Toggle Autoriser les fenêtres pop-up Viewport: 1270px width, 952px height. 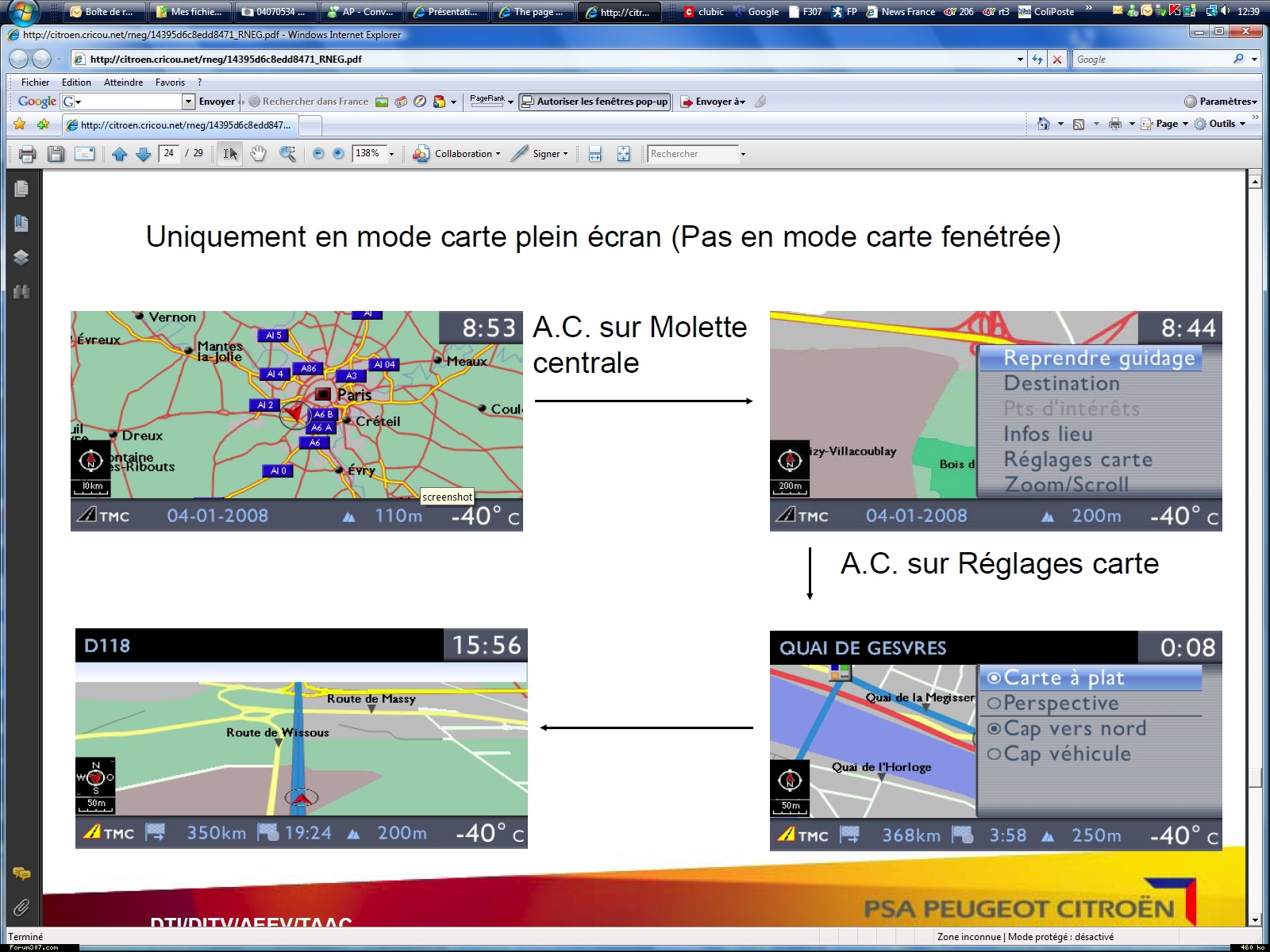pos(595,102)
